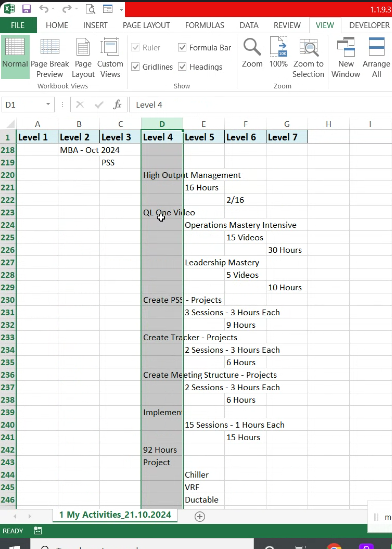Click the Insert Function fx icon

[x=117, y=104]
